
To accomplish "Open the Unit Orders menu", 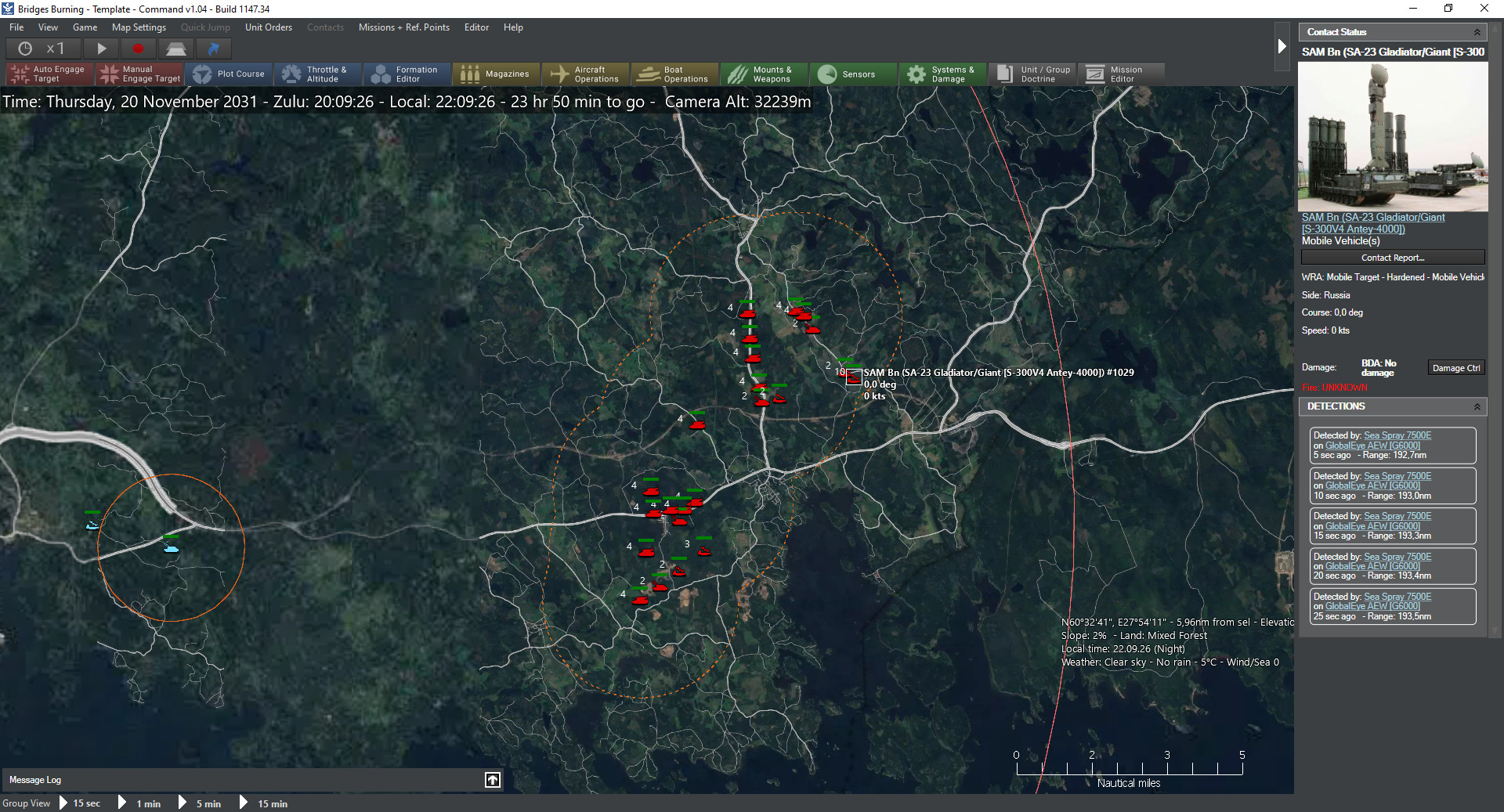I will pyautogui.click(x=268, y=27).
